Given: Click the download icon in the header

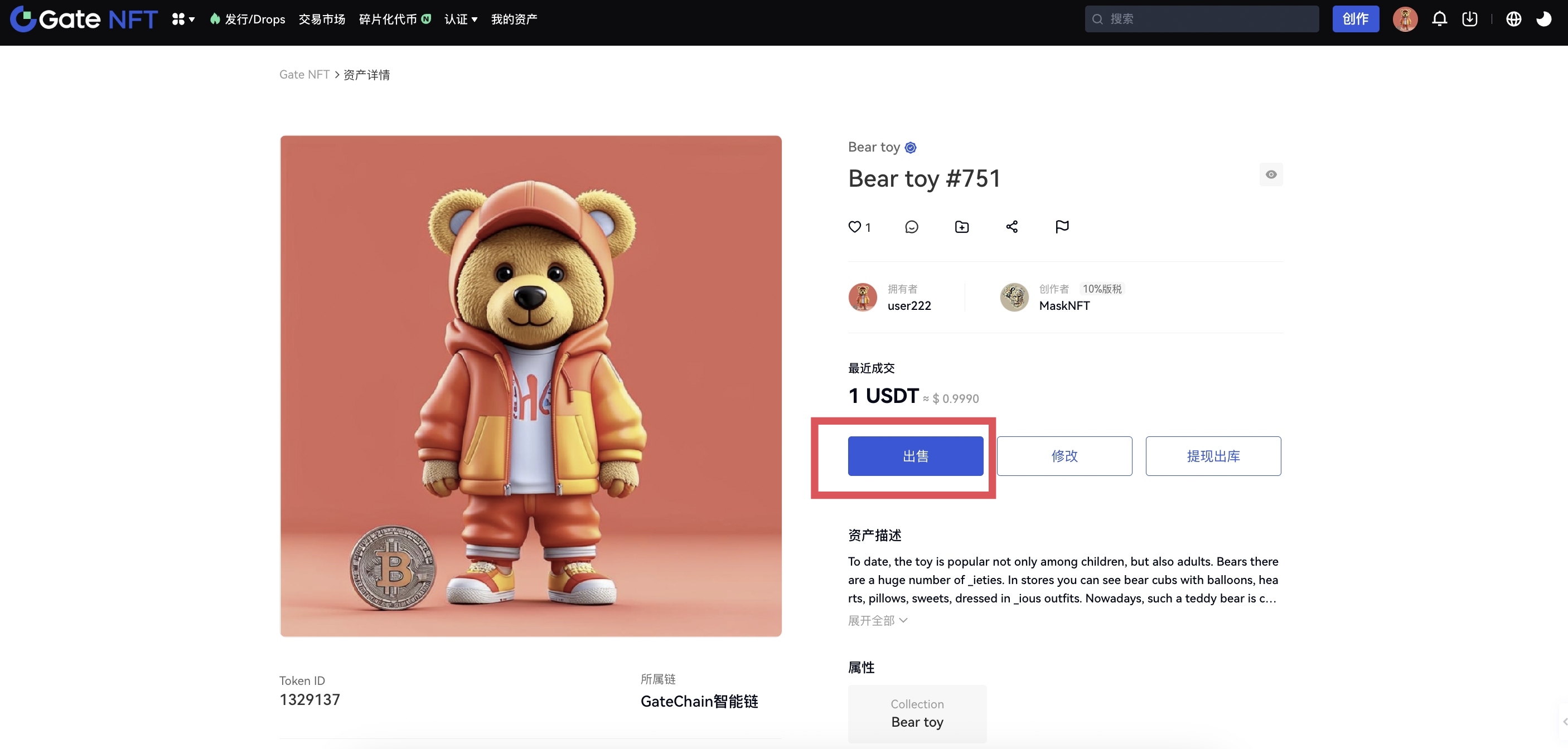Looking at the screenshot, I should pos(1469,19).
